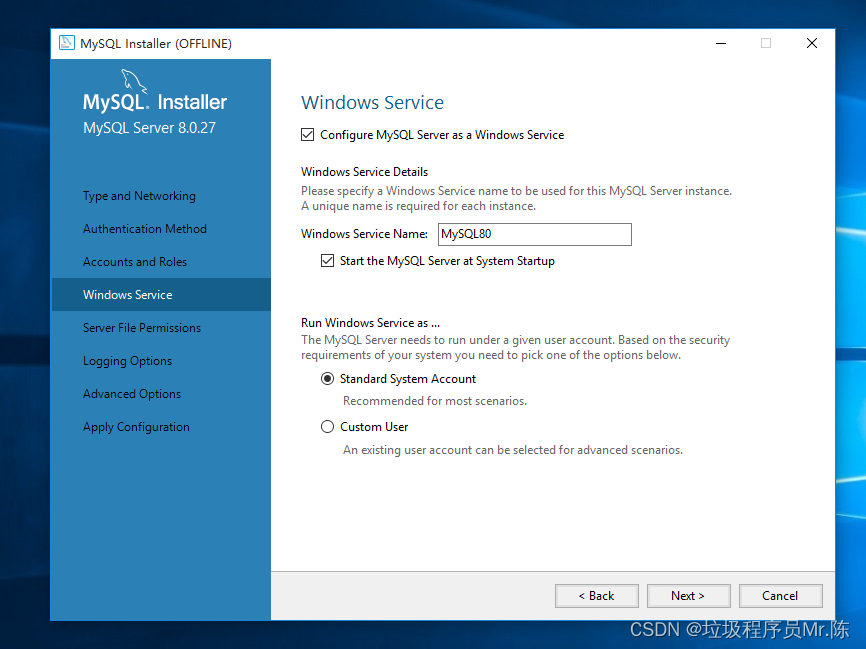Click the Run Windows Service as label

(x=370, y=323)
